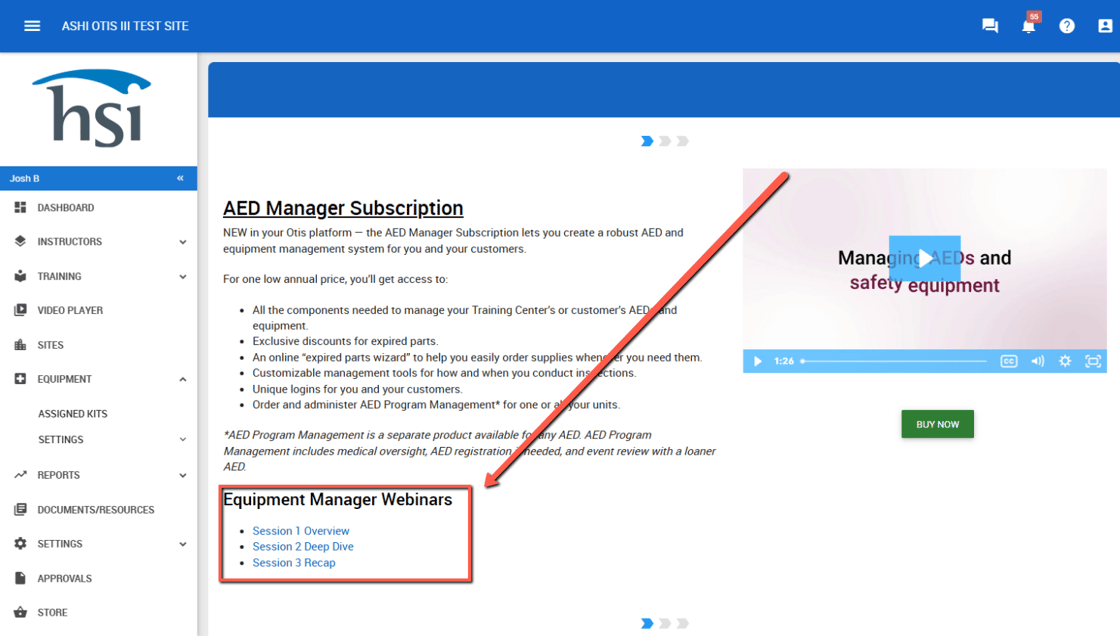Select the second top carousel indicator
1120x636 pixels.
tap(665, 141)
